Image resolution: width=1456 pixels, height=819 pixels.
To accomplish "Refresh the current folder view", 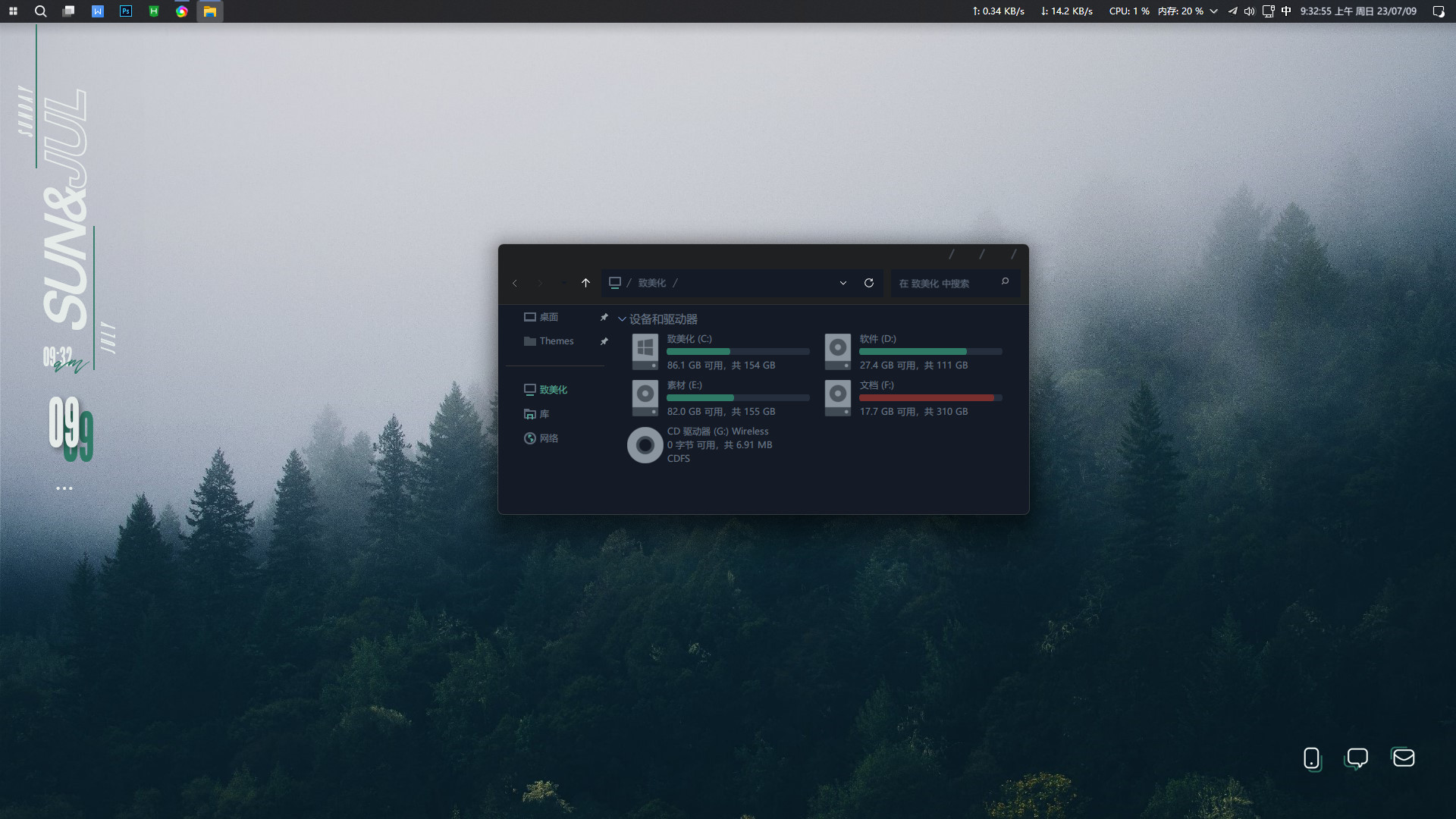I will [x=869, y=283].
